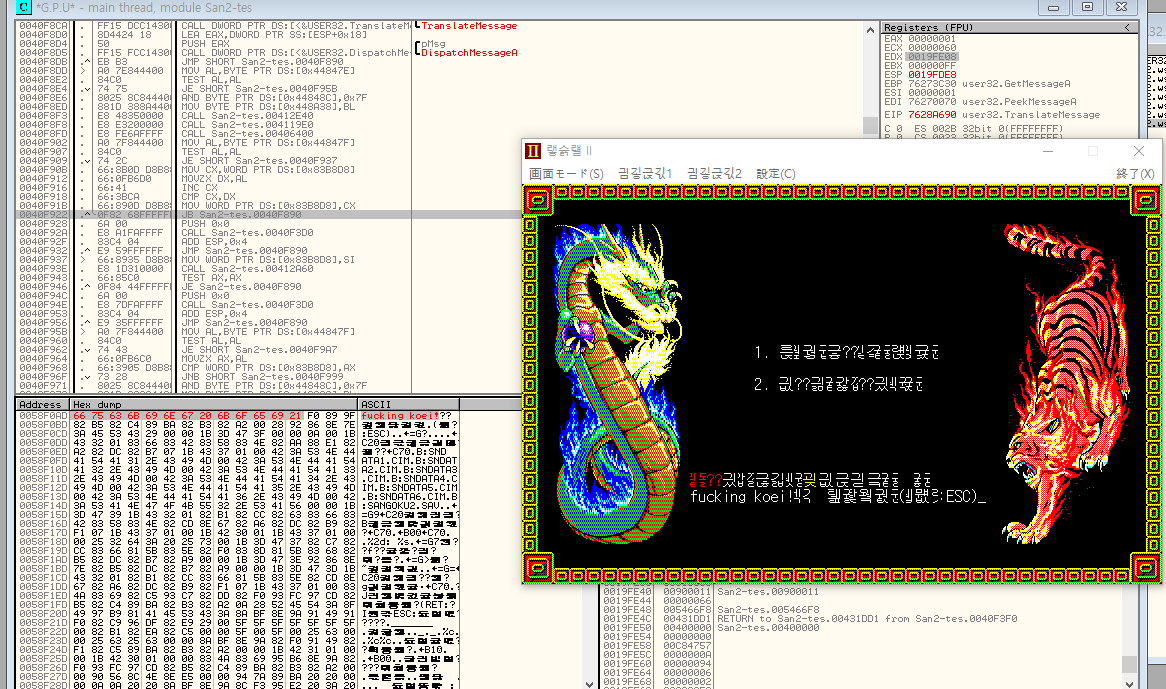Click the disassembly pane scrollbar thumb
This screenshot has height=689, width=1166.
tap(870, 125)
